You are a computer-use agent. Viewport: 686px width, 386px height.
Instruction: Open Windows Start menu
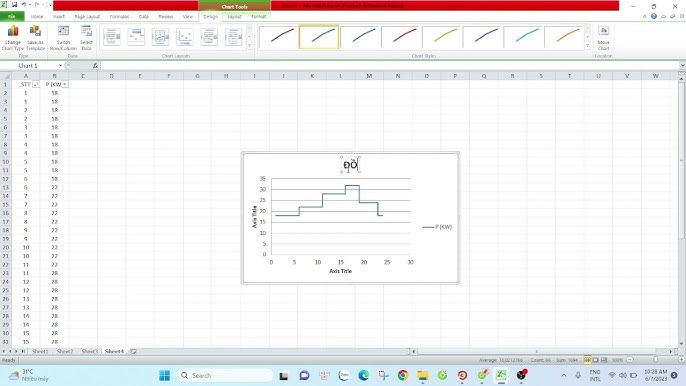[164, 375]
